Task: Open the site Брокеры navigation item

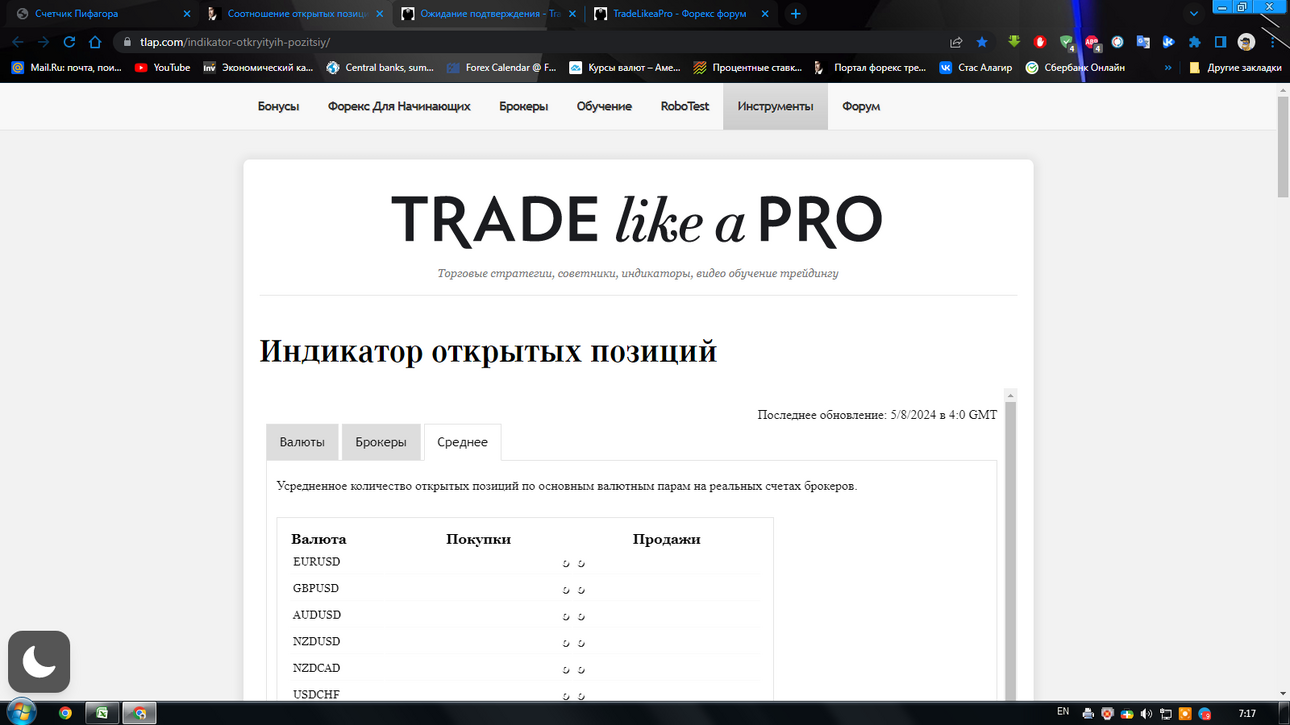Action: coord(524,106)
